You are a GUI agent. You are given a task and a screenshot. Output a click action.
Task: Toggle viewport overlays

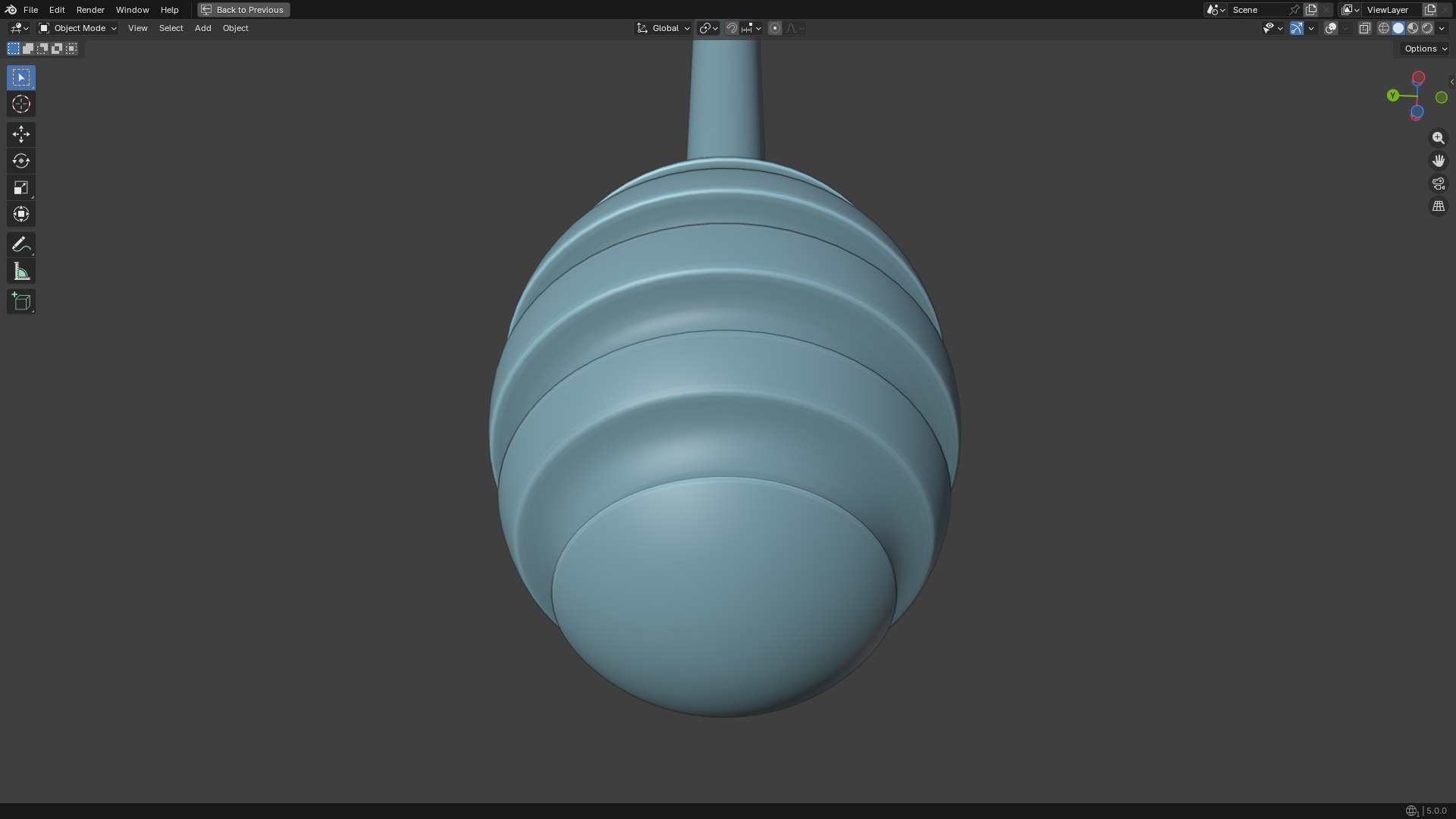[1331, 28]
